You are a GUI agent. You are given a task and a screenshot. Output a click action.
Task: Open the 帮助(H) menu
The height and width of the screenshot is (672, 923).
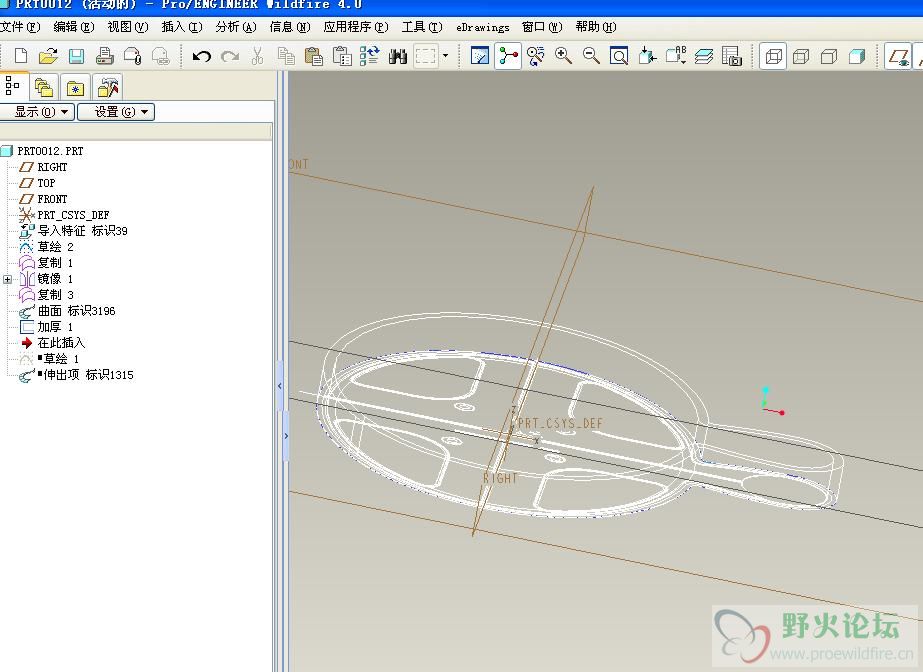point(596,27)
